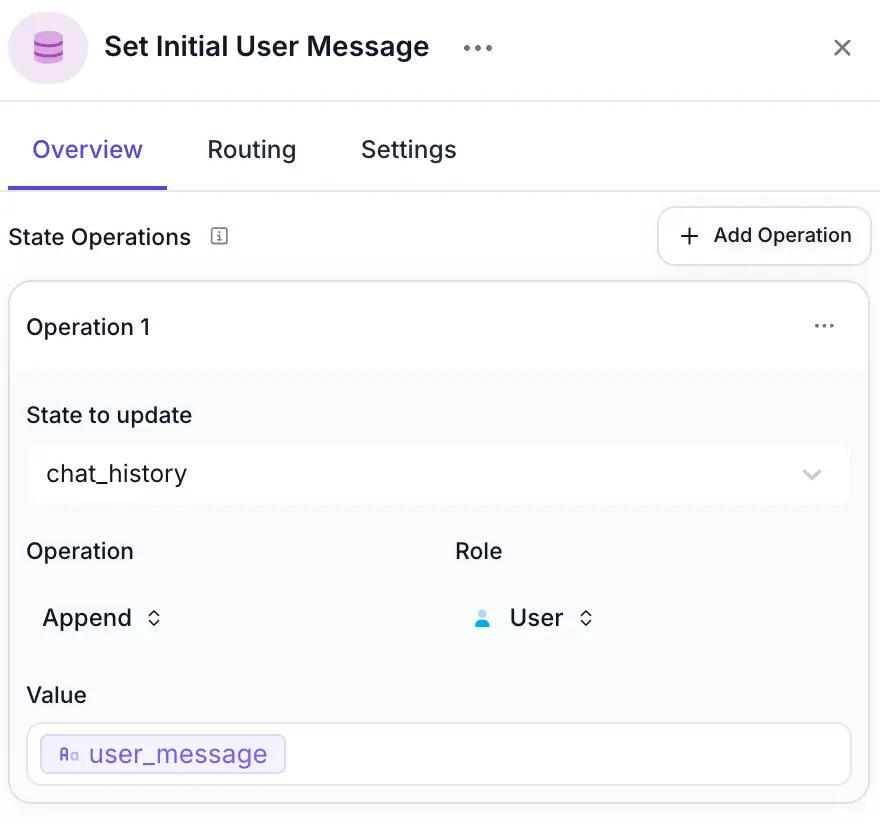Switch to the Routing tab
The image size is (880, 824).
[x=251, y=150]
